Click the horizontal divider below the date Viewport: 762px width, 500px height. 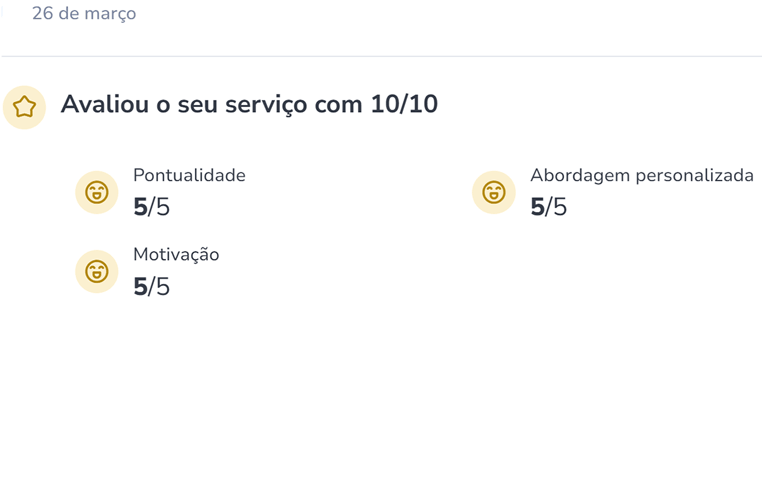point(381,56)
